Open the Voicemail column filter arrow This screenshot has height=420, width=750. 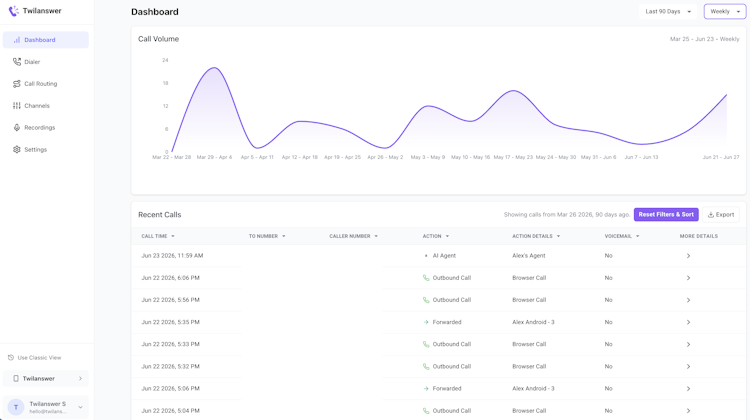pos(638,236)
